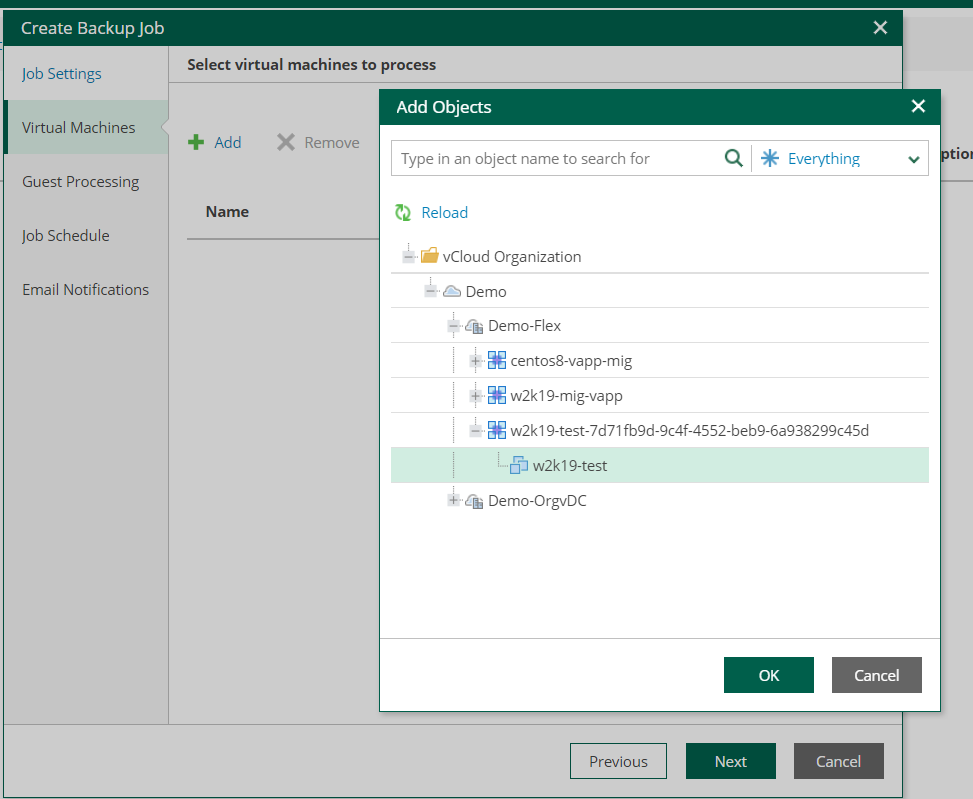Confirm selection with the OK button
Image resolution: width=973 pixels, height=799 pixels.
click(x=768, y=675)
